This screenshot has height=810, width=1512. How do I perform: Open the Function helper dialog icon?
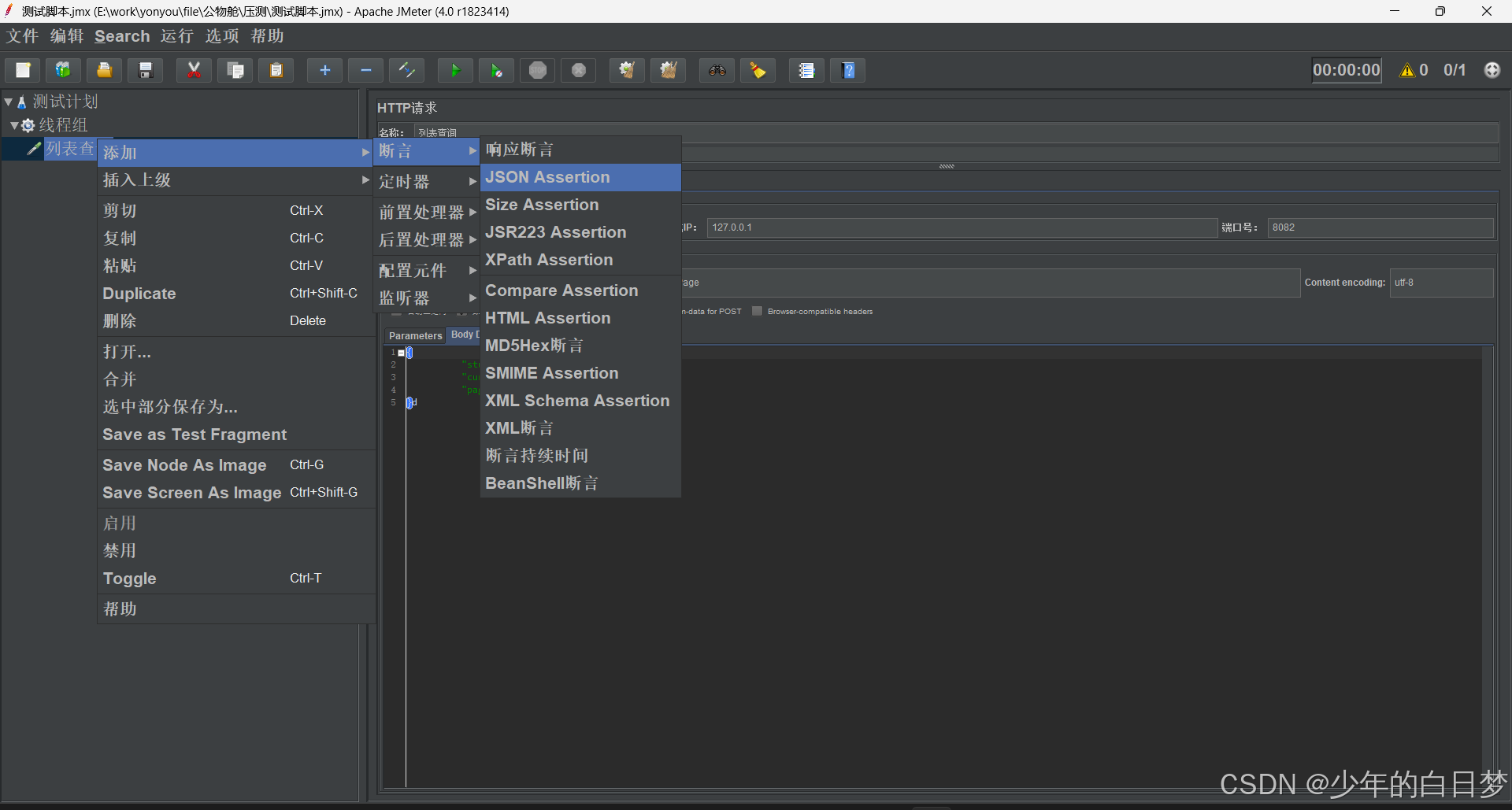click(806, 70)
